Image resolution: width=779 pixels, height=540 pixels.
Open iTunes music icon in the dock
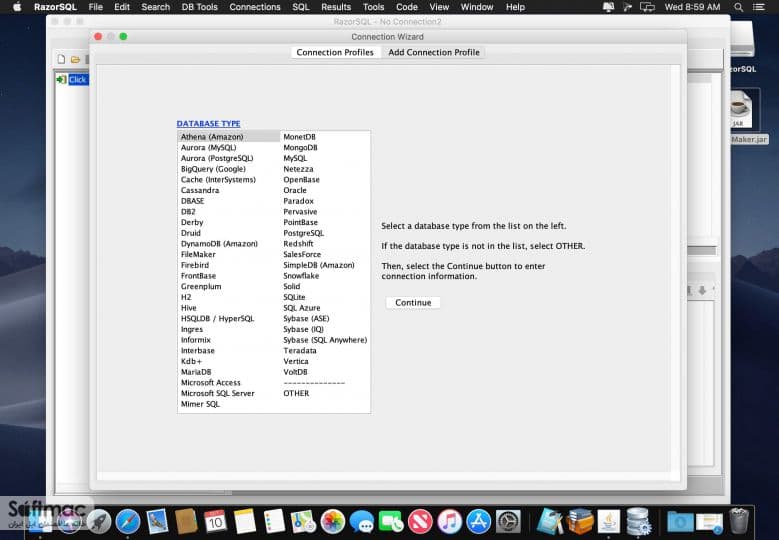[450, 522]
